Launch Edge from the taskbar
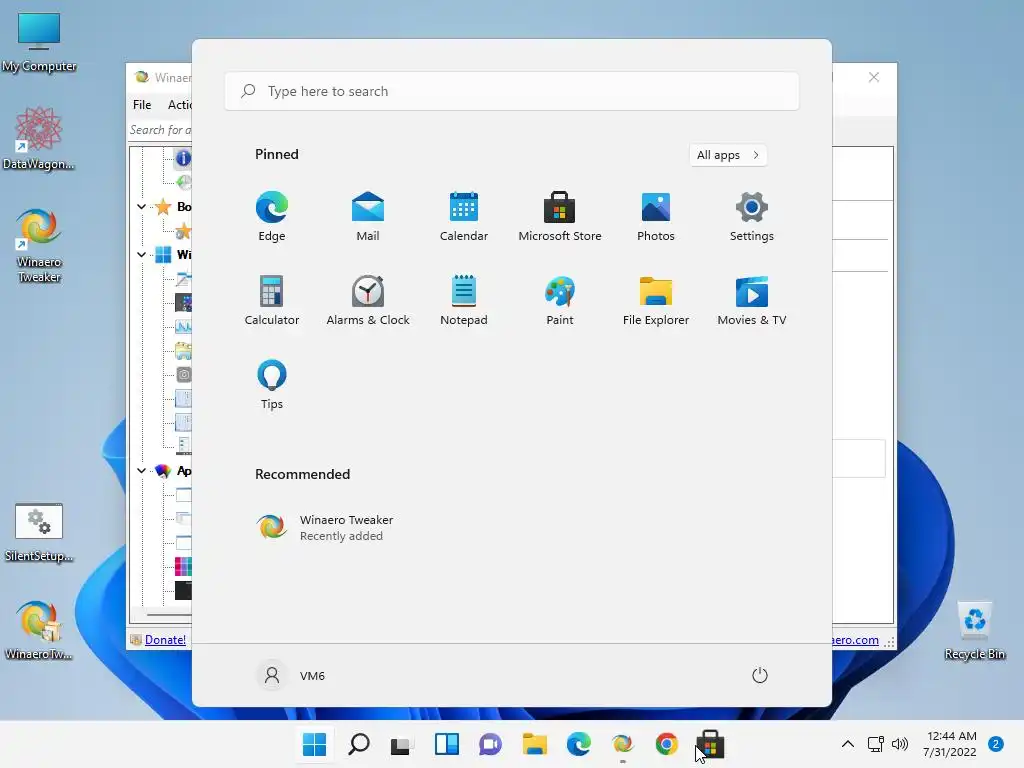Viewport: 1024px width, 768px height. (x=579, y=744)
